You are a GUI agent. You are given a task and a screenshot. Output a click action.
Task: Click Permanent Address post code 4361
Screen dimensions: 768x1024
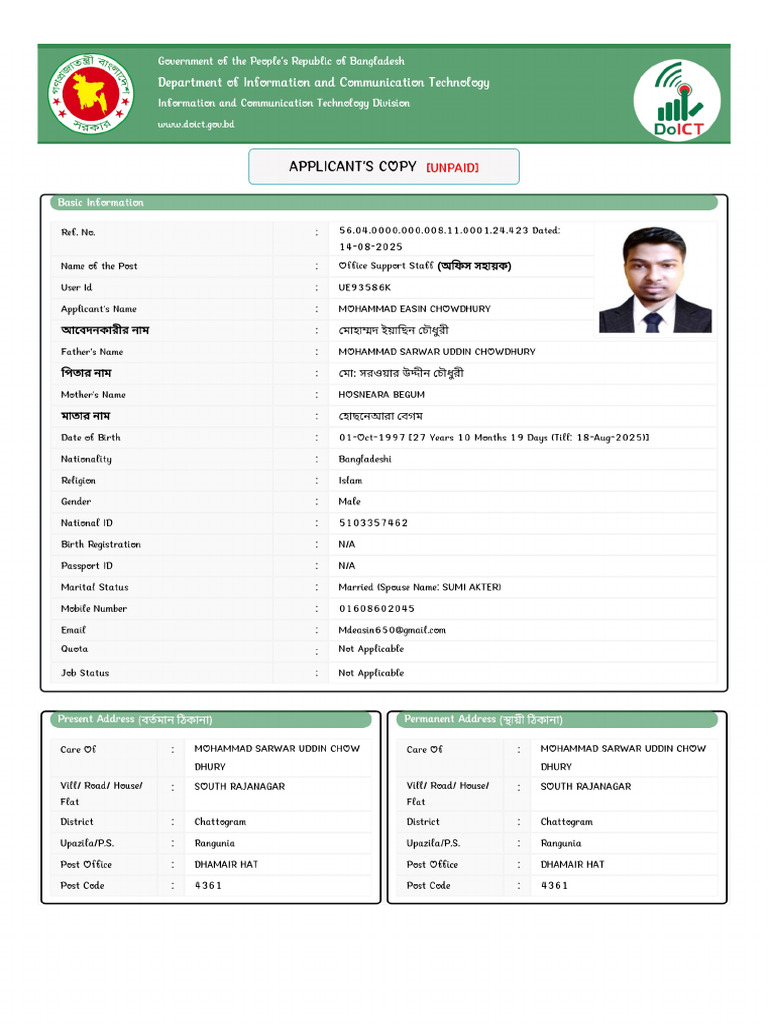554,886
